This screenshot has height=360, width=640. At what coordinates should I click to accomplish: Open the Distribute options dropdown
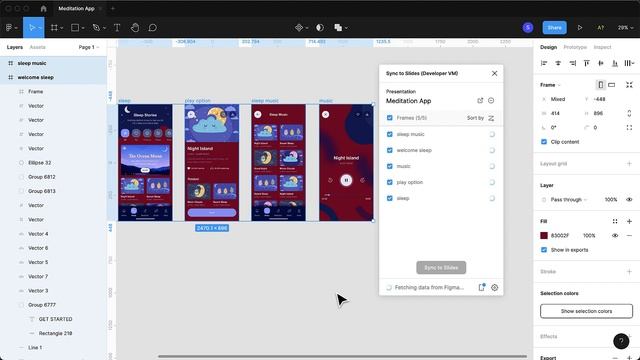629,63
